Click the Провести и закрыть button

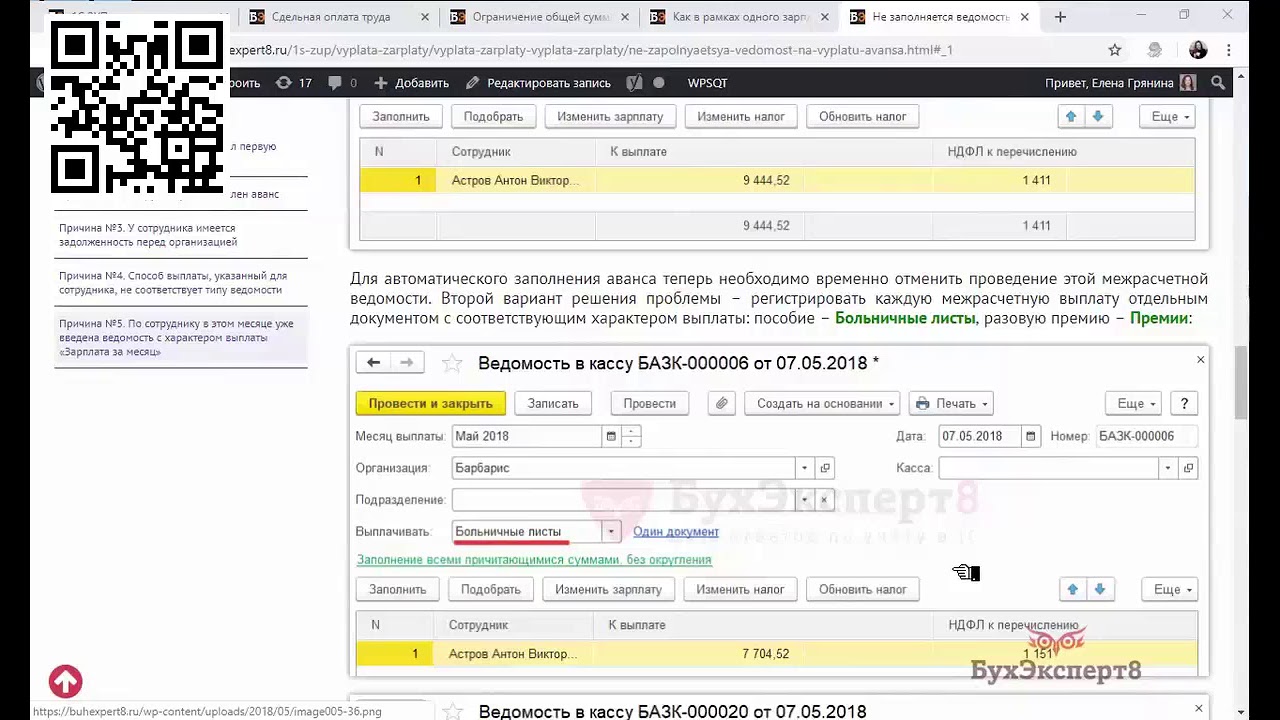tap(431, 403)
